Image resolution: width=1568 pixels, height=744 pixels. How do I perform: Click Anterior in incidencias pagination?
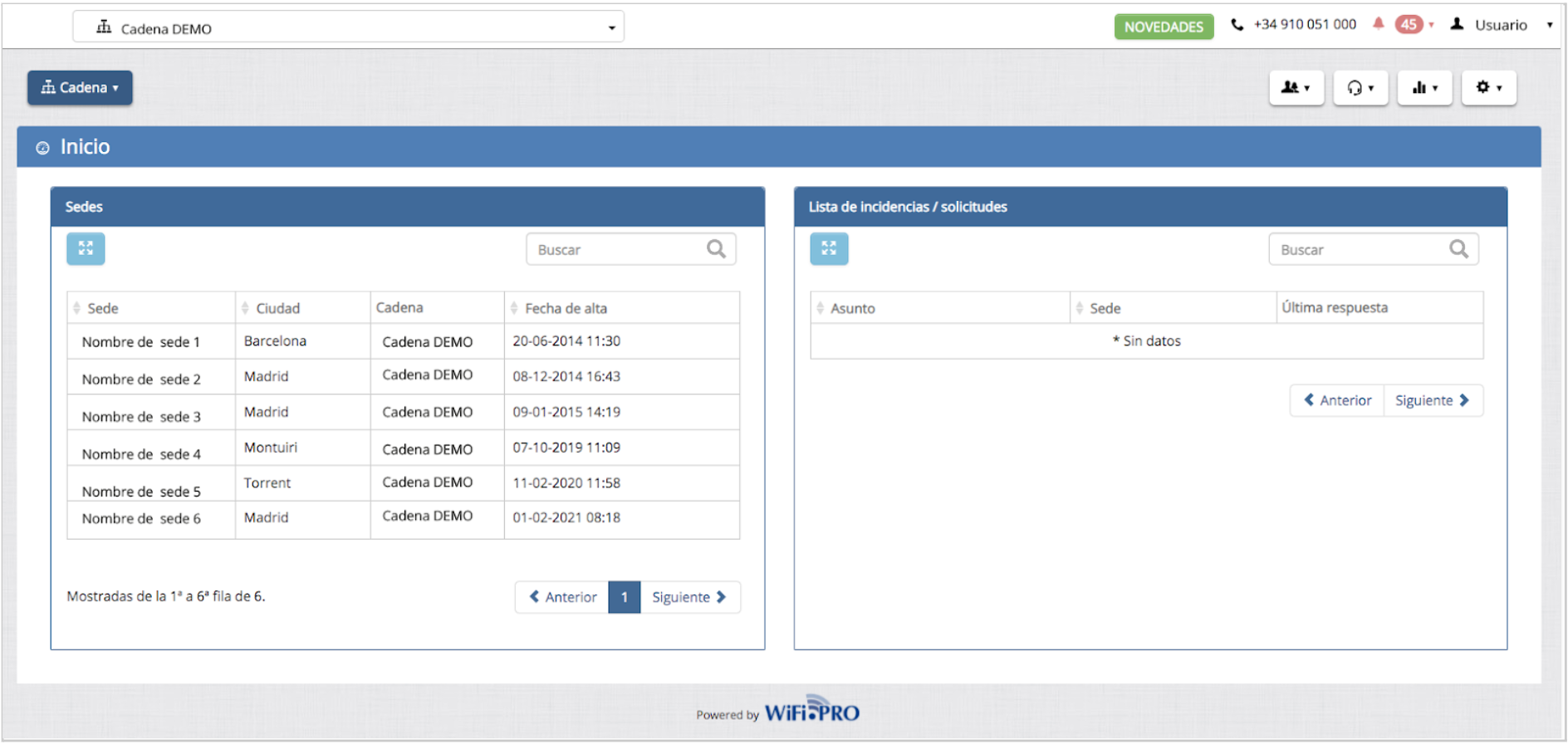[1337, 400]
